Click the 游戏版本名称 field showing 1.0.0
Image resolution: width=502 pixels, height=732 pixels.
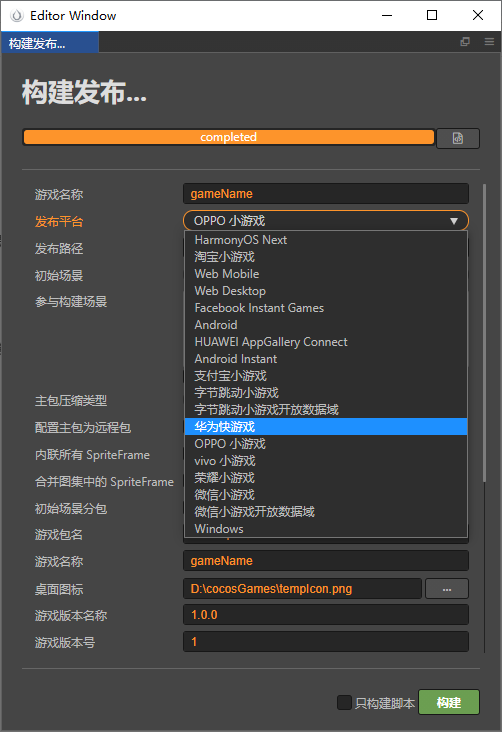[326, 615]
